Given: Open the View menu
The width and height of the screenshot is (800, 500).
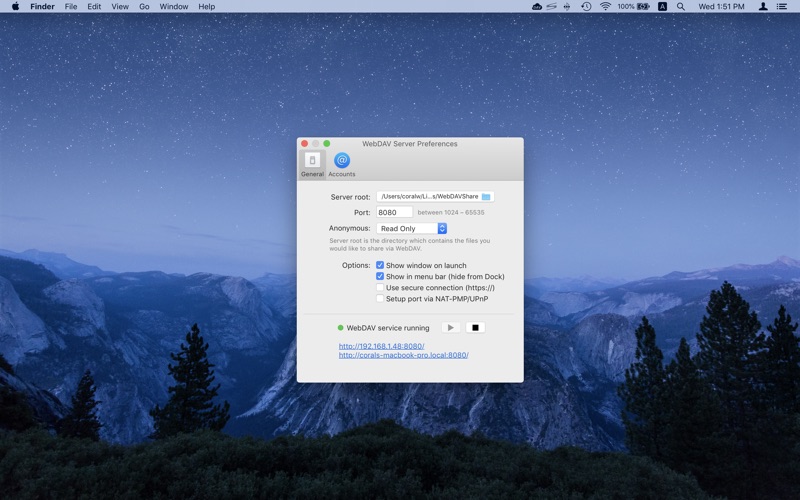Looking at the screenshot, I should pyautogui.click(x=120, y=7).
